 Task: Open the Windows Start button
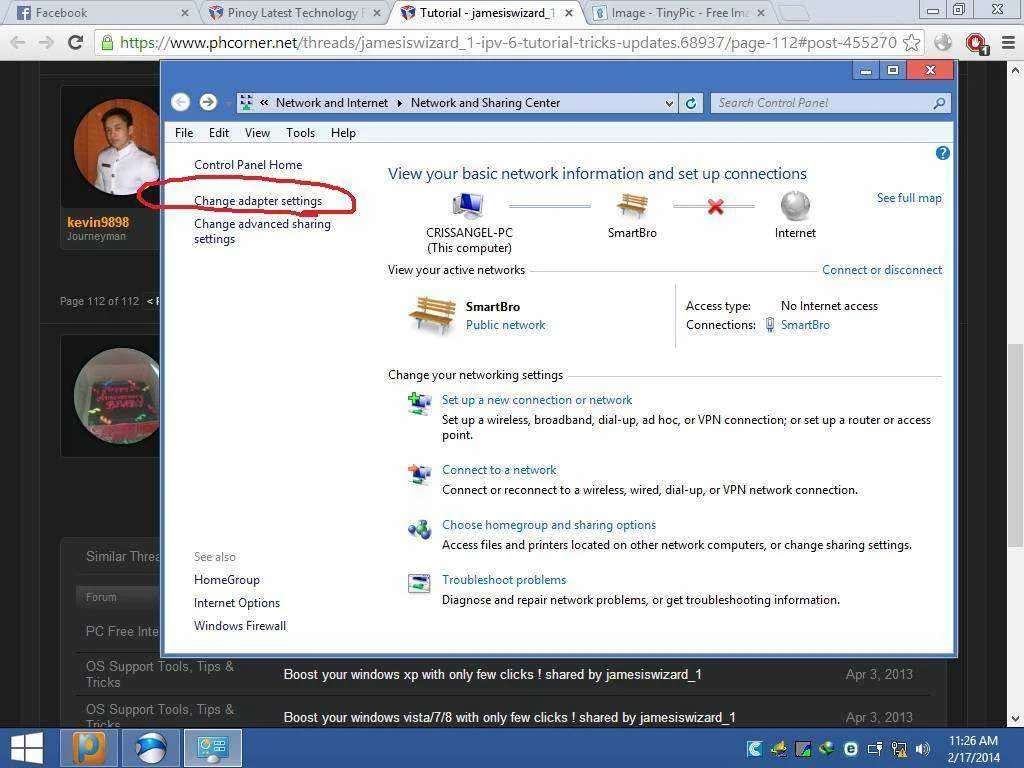pos(27,748)
